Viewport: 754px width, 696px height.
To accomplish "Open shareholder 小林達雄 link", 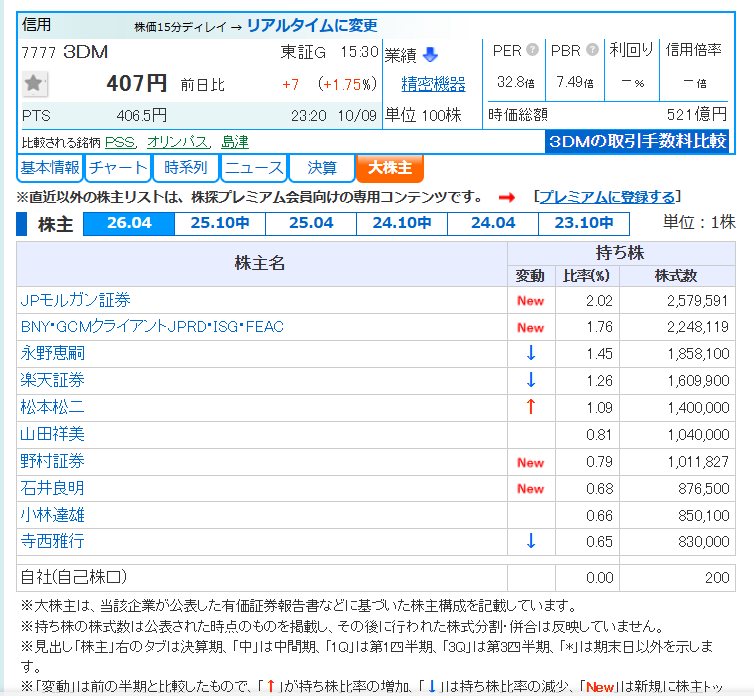I will [52, 515].
